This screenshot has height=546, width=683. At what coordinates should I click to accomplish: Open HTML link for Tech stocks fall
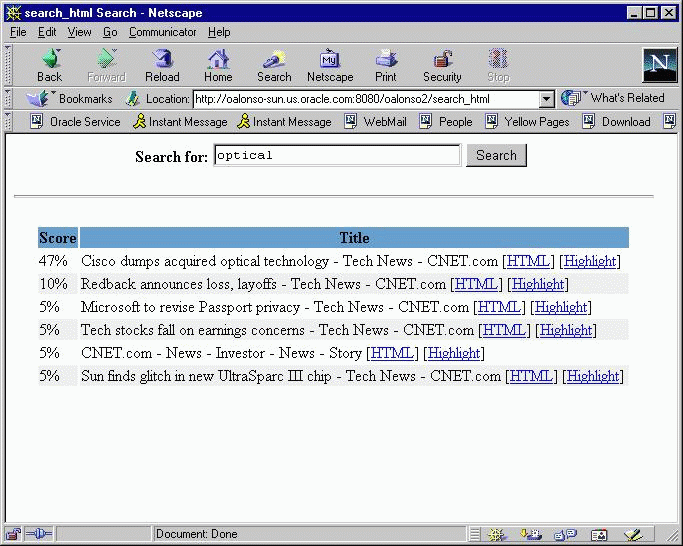pos(504,330)
